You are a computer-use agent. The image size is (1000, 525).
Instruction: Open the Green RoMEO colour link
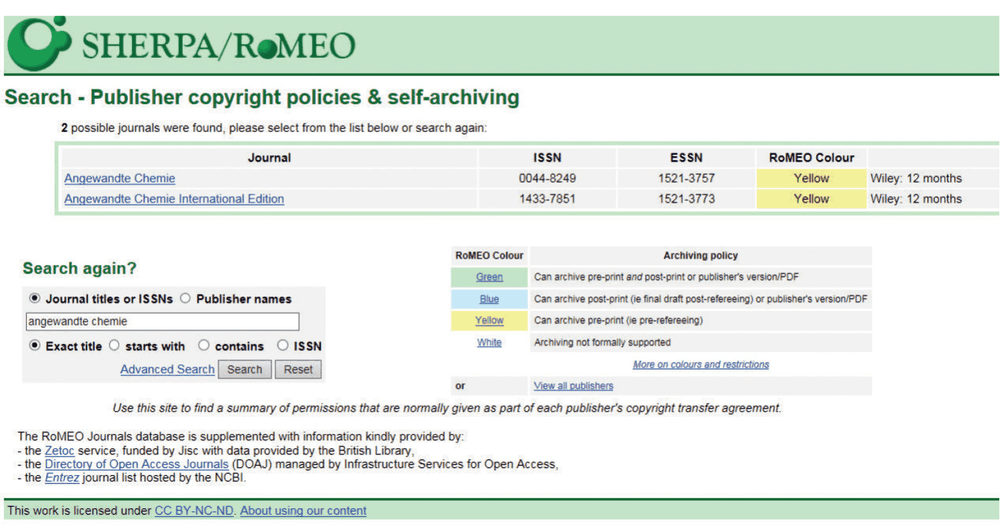[489, 277]
